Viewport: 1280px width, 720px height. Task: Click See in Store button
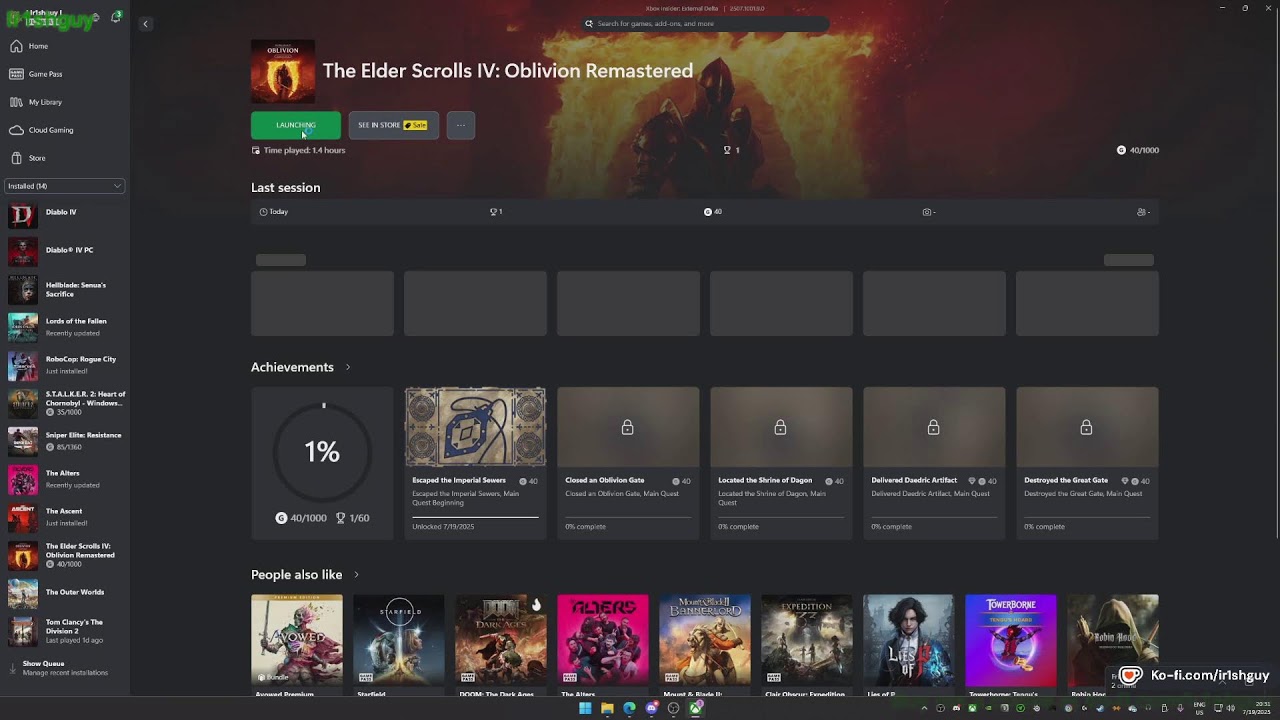(394, 125)
